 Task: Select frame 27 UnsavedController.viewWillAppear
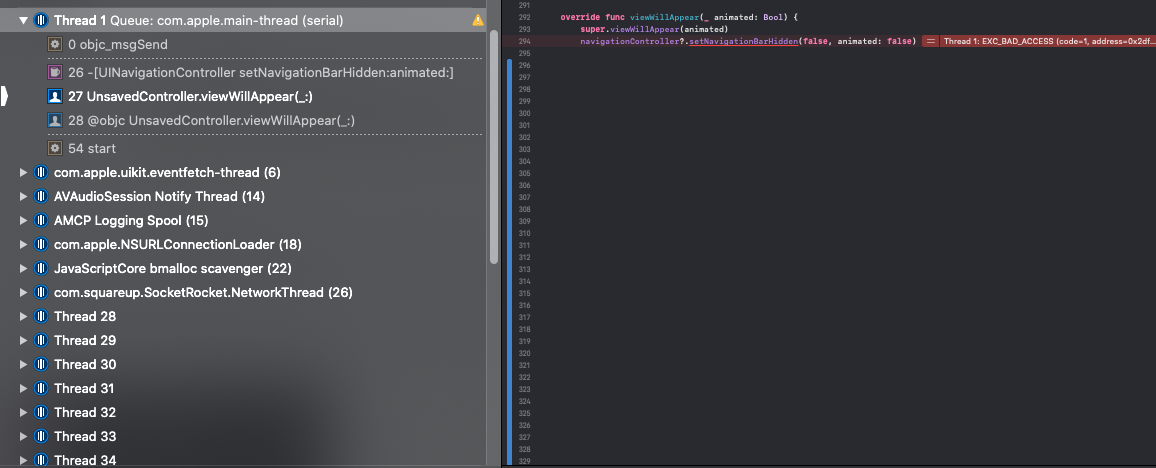click(x=184, y=97)
